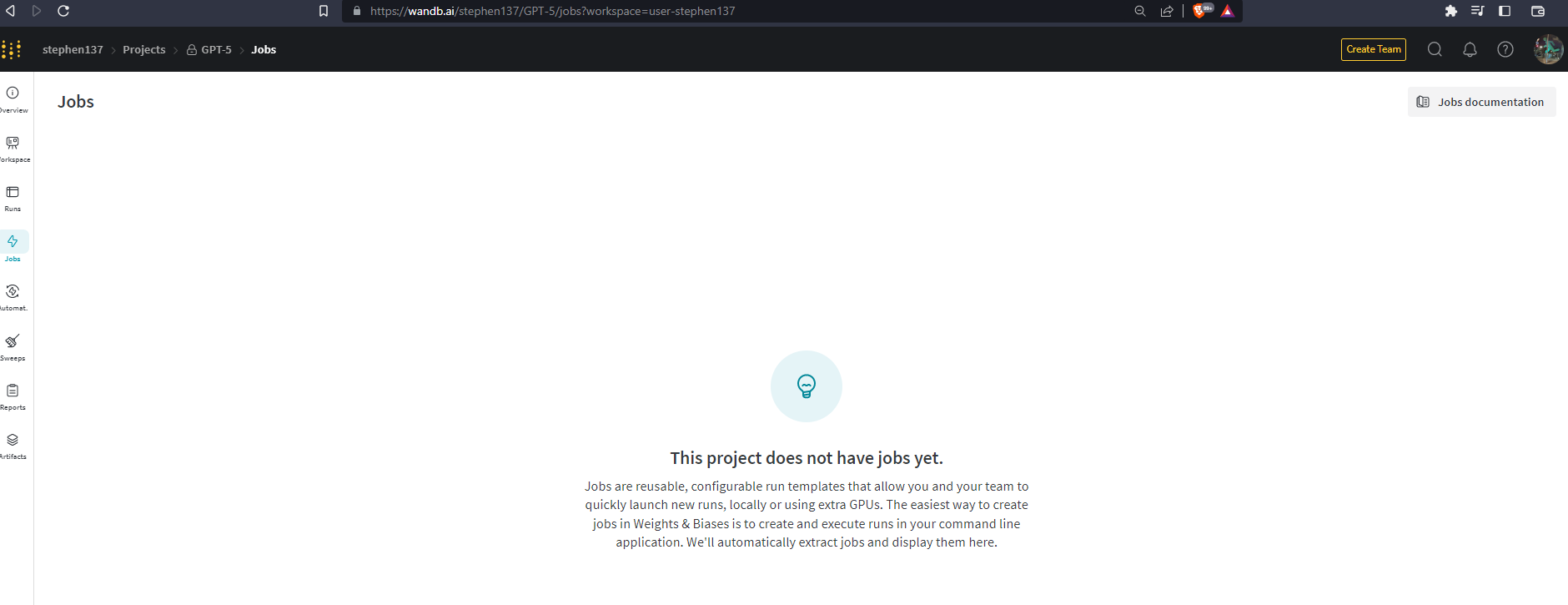Click the lightbulb illustration in empty state
This screenshot has height=605, width=1568.
tap(807, 386)
